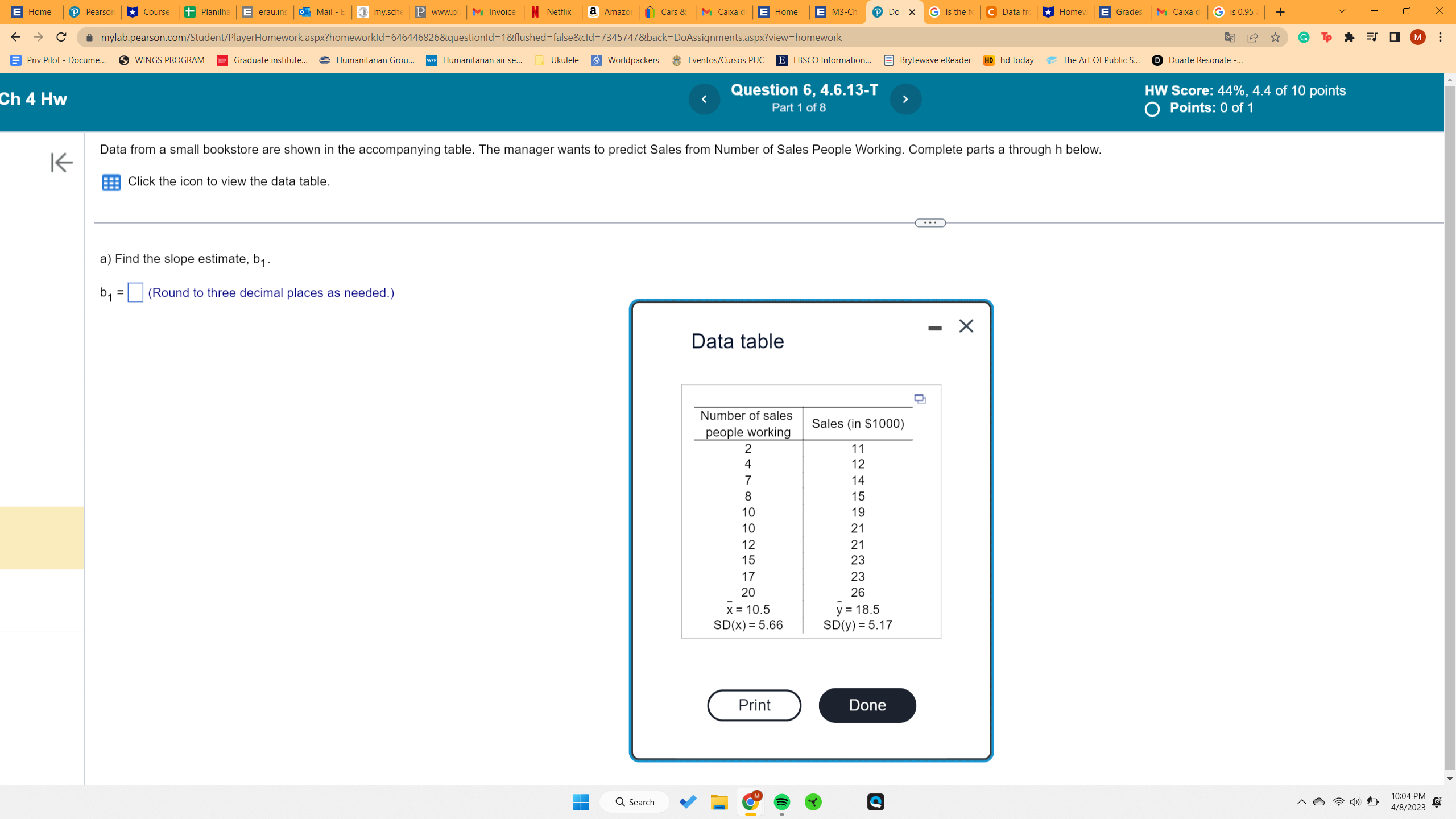
Task: Click the table pop-out copy icon
Action: point(920,398)
